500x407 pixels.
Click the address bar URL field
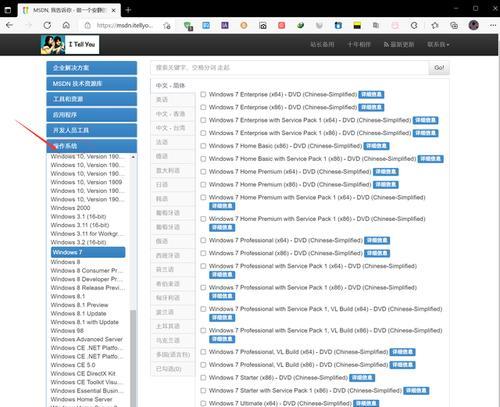(x=125, y=25)
